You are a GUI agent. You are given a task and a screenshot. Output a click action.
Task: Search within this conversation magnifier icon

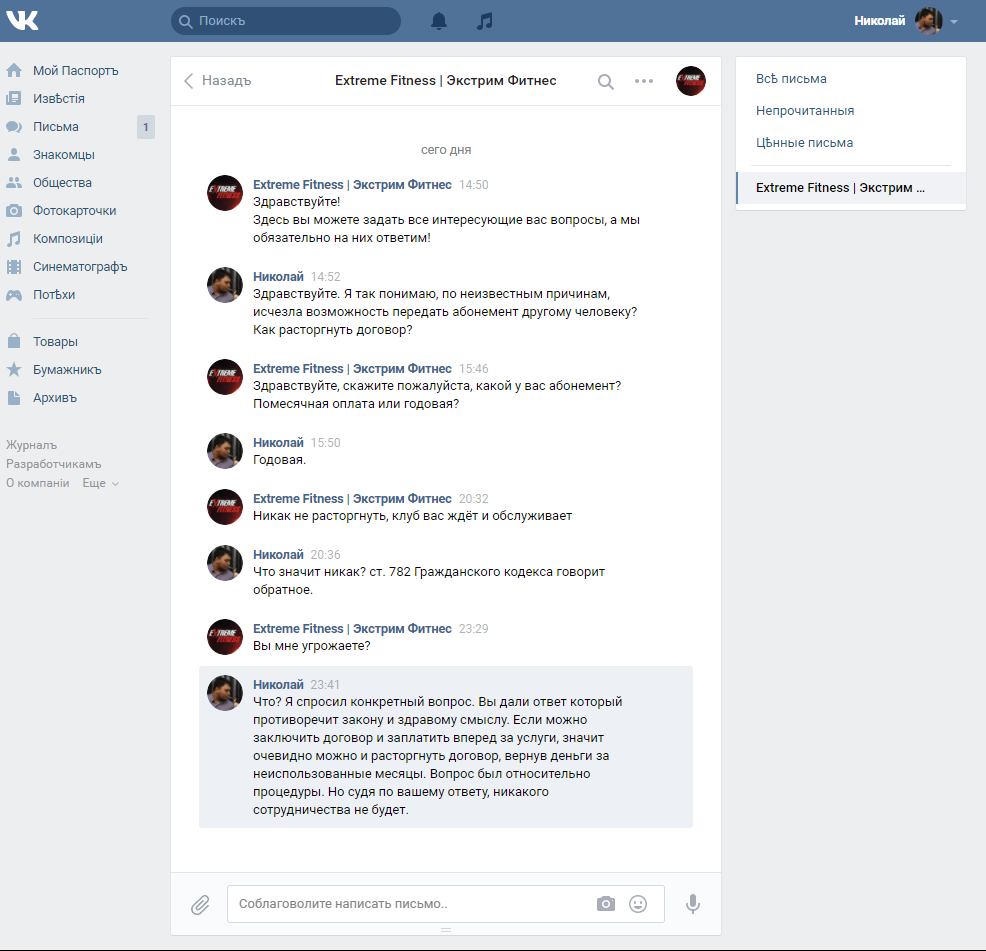(606, 81)
